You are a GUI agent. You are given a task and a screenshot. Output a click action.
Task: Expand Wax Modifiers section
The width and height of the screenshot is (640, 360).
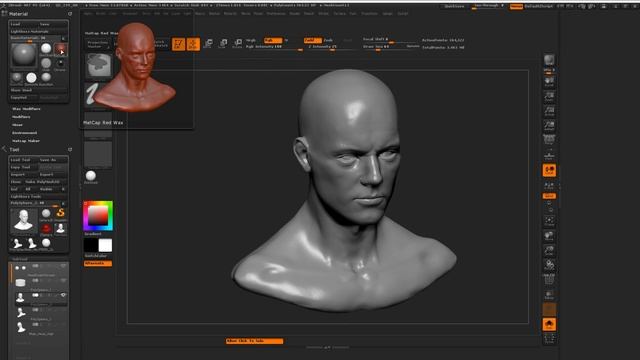pos(26,109)
